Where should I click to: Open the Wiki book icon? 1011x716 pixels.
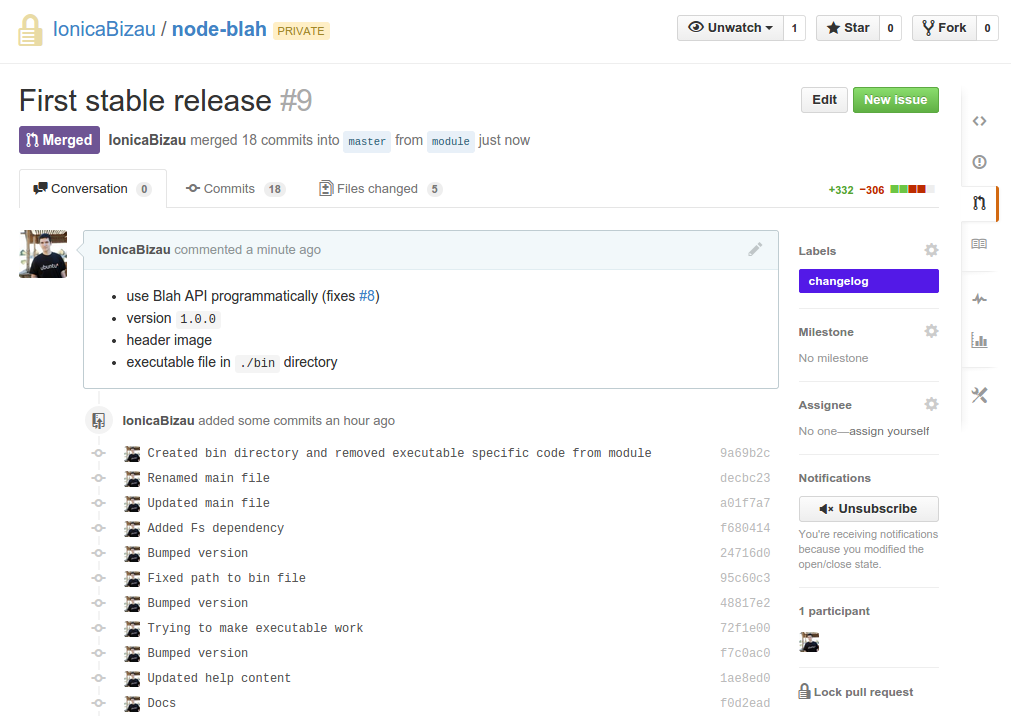click(x=979, y=244)
